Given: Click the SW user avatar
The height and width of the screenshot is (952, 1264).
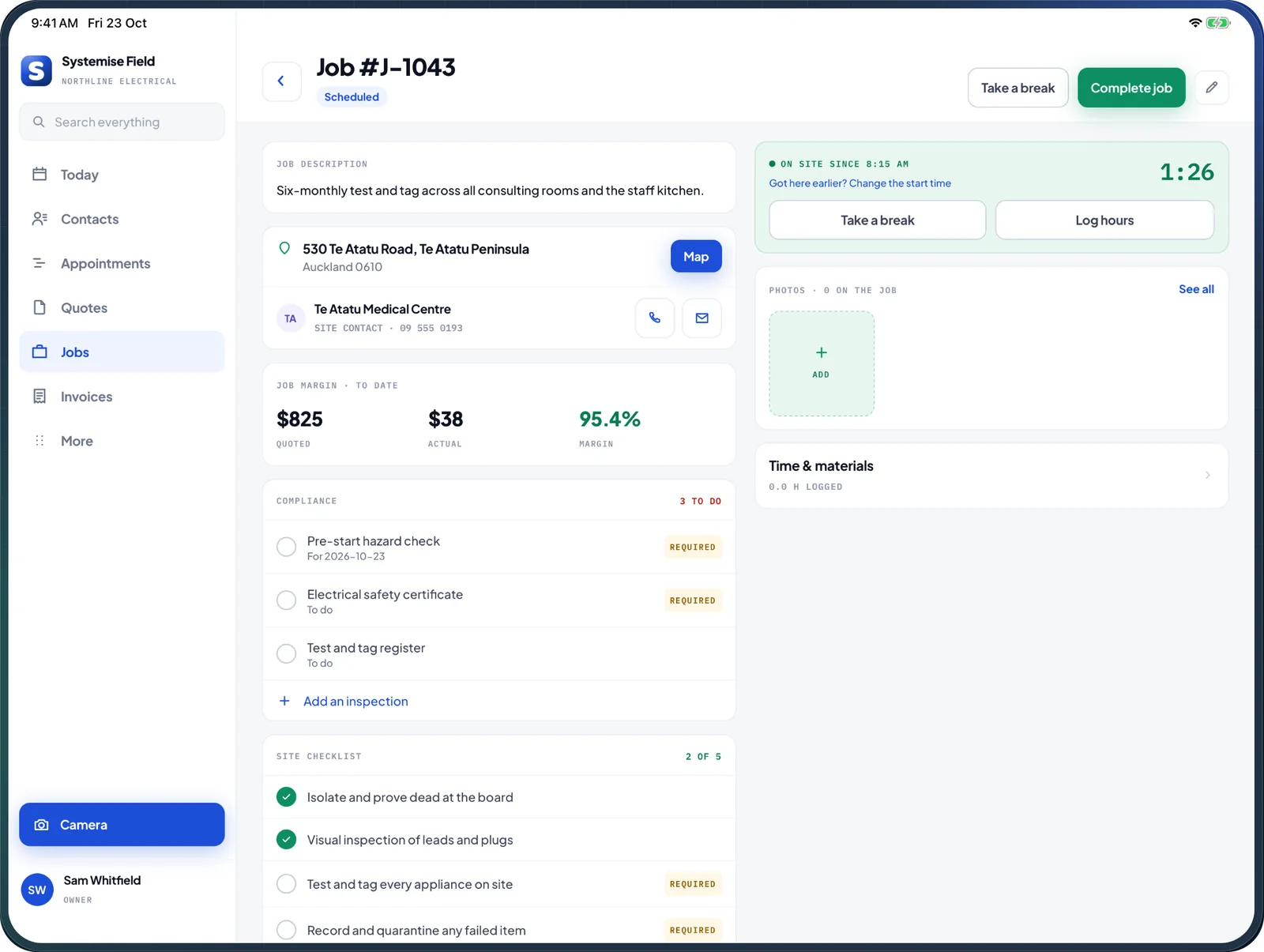Looking at the screenshot, I should pos(37,890).
